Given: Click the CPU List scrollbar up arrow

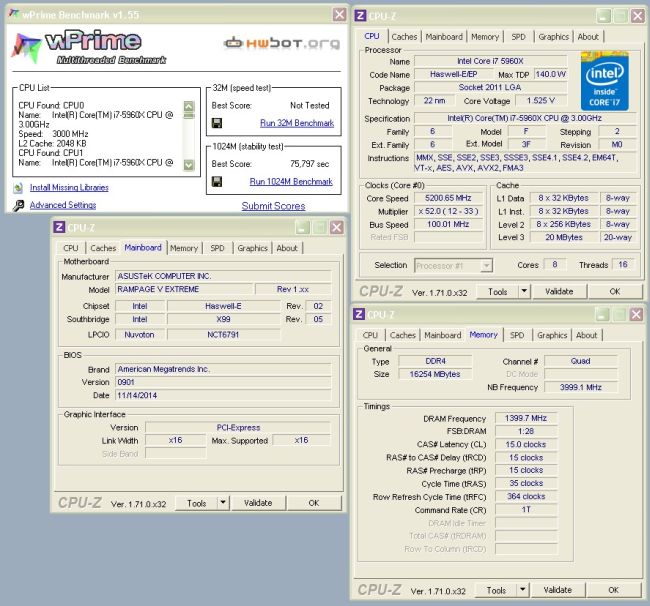Looking at the screenshot, I should coord(189,106).
